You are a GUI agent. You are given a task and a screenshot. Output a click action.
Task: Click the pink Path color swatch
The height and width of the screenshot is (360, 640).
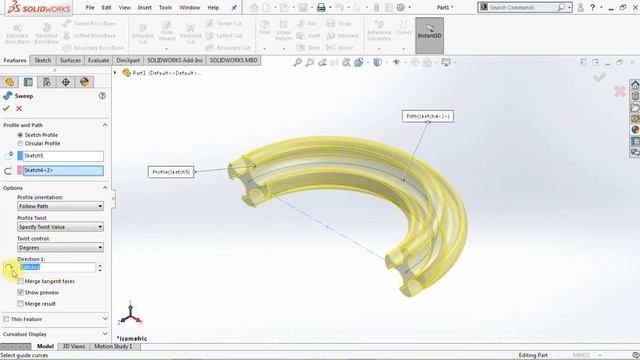click(20, 171)
